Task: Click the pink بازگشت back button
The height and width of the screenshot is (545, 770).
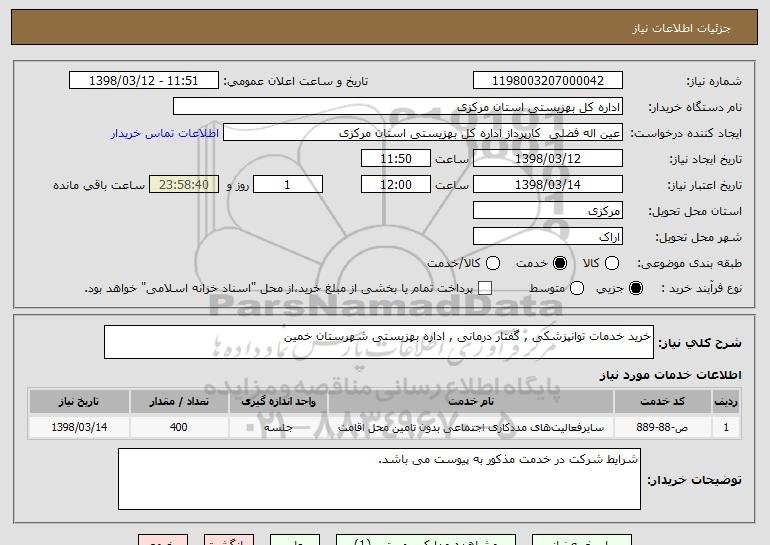Action: (x=229, y=540)
